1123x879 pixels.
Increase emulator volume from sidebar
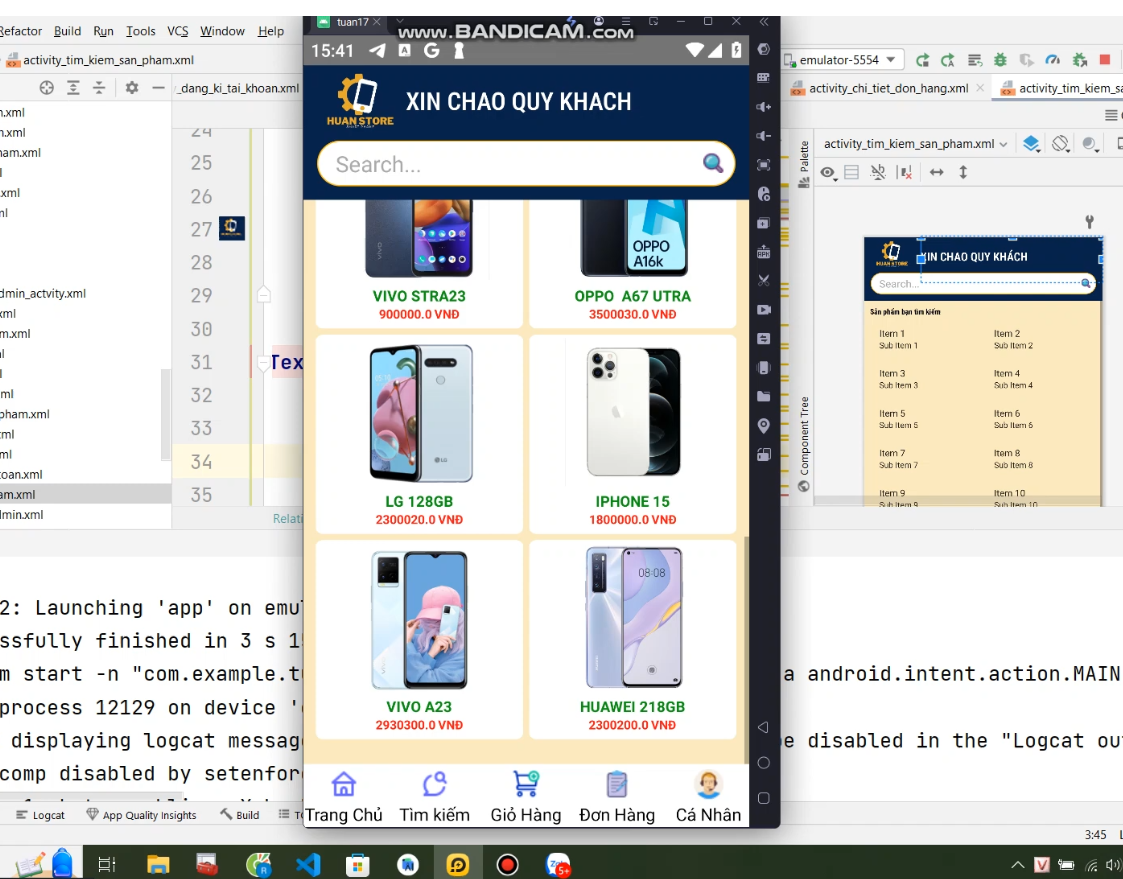(x=764, y=107)
